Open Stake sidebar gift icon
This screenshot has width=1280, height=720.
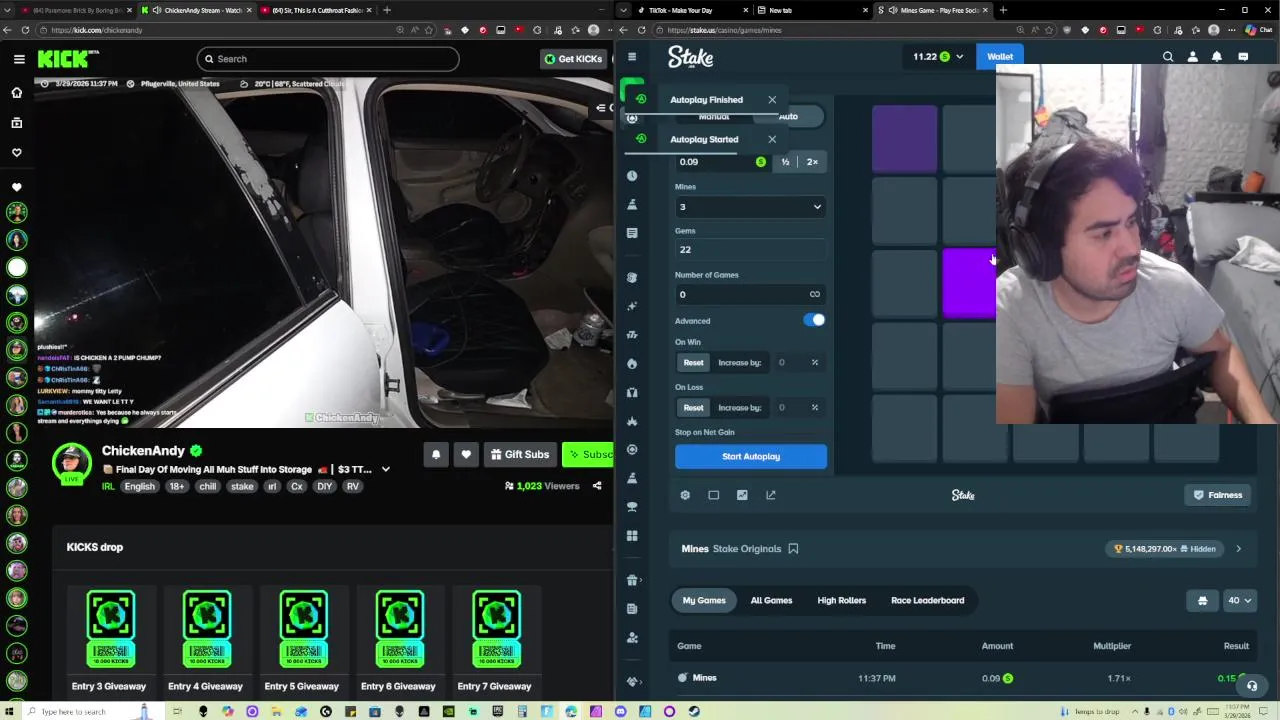632,580
